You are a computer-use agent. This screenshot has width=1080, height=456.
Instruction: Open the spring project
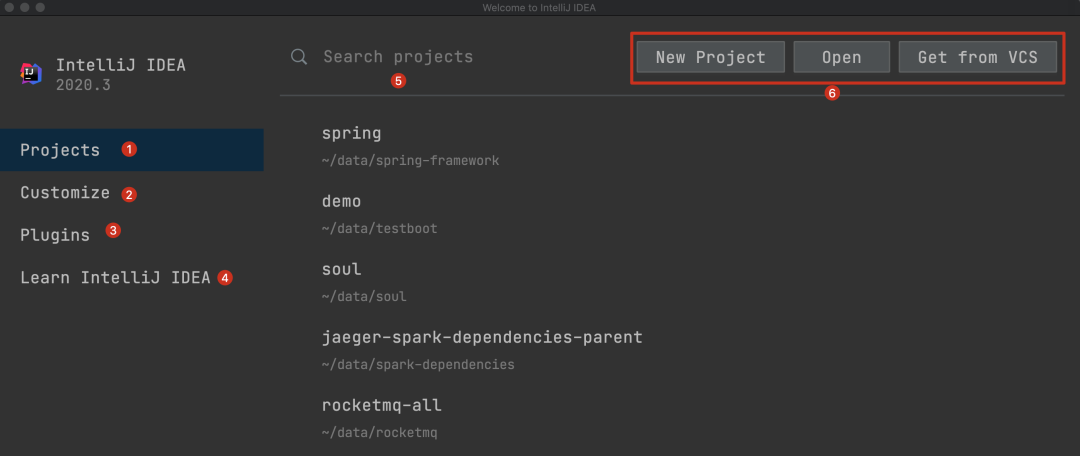[x=352, y=133]
